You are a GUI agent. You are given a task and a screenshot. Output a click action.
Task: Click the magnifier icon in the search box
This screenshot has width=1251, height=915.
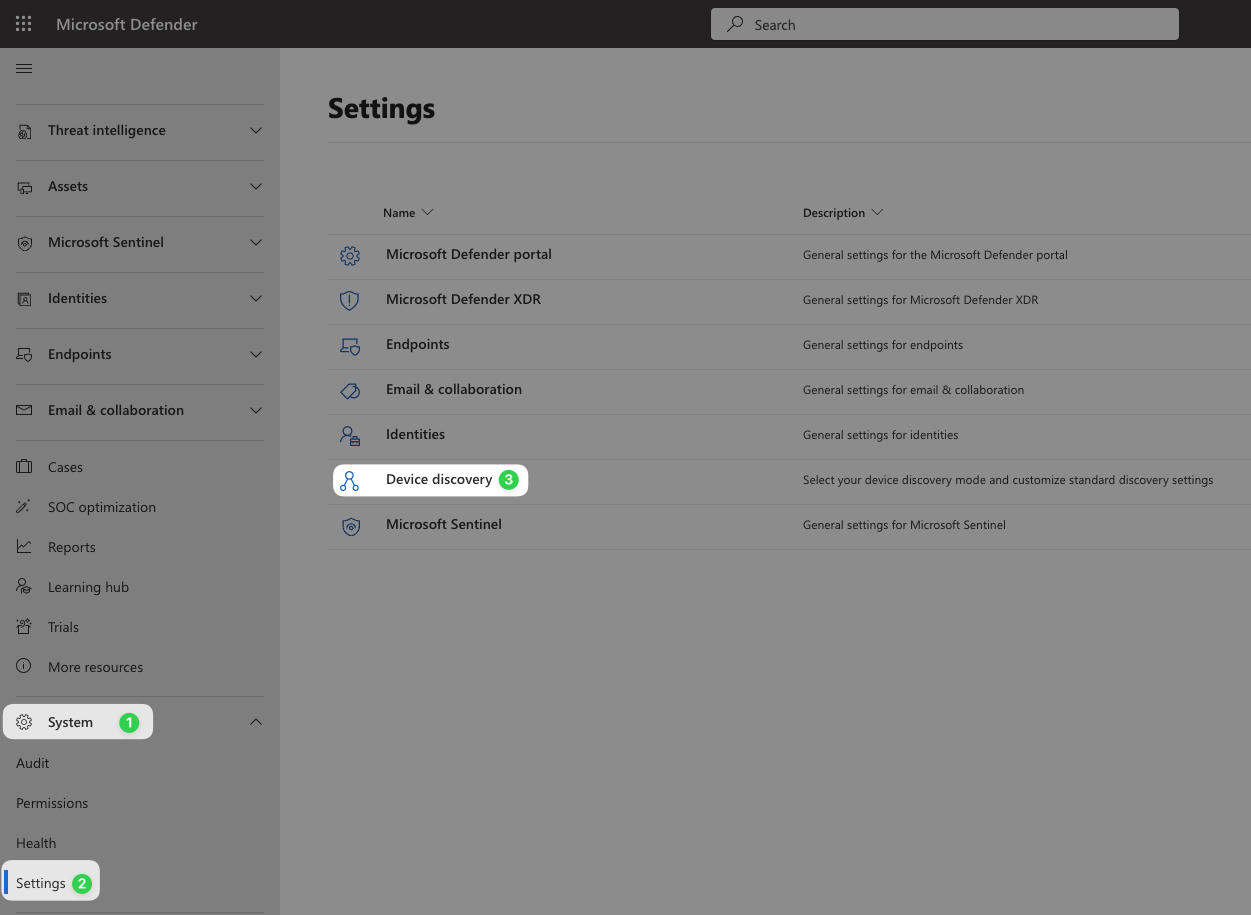click(x=735, y=24)
